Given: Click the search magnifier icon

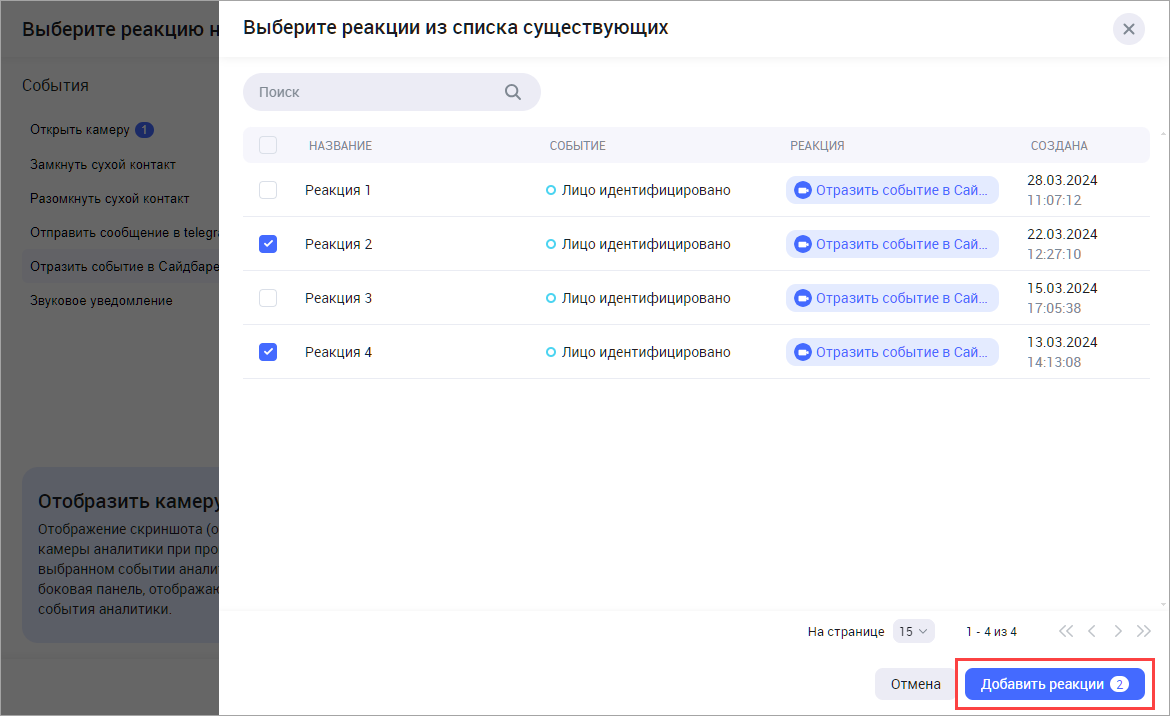Looking at the screenshot, I should [x=512, y=92].
